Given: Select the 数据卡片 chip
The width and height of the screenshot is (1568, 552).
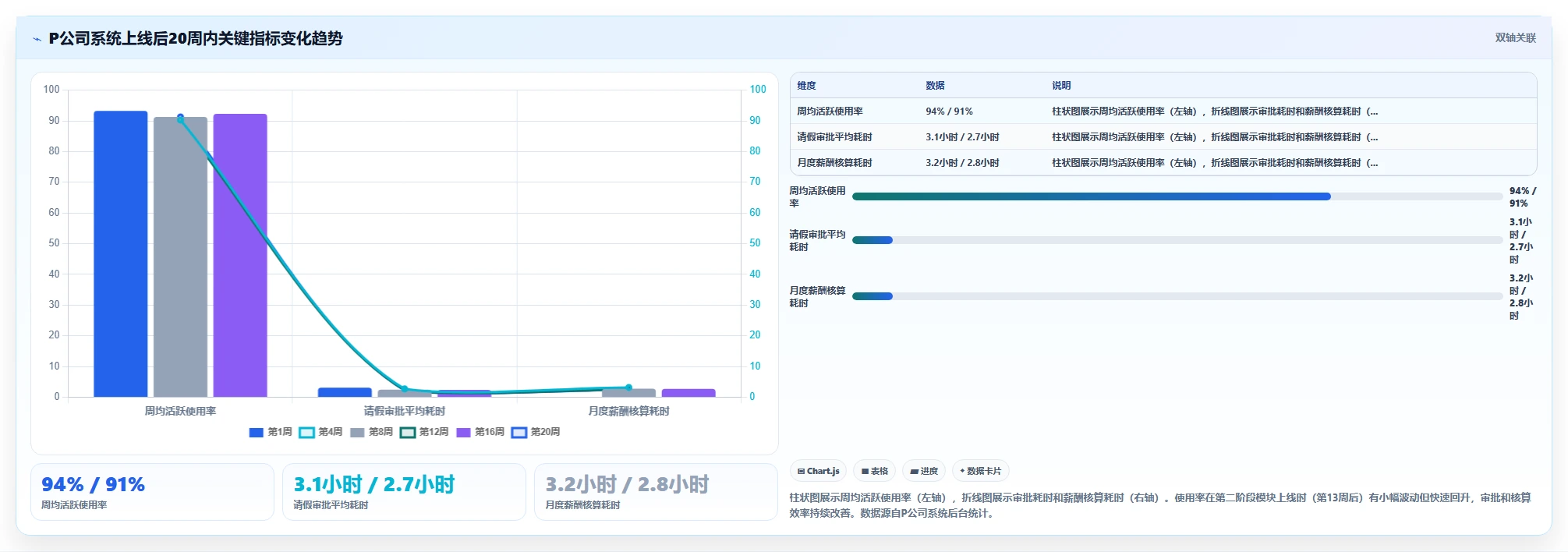Looking at the screenshot, I should (x=981, y=471).
